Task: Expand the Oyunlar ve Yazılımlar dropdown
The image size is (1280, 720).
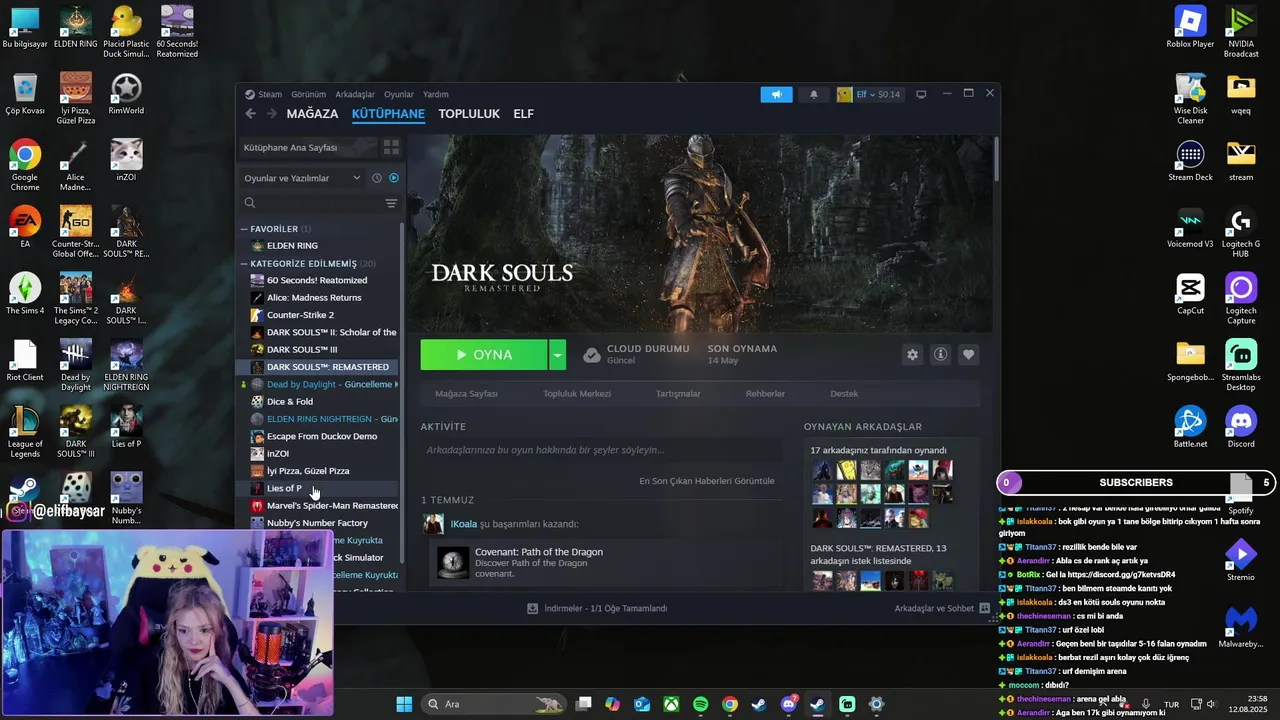Action: [302, 178]
